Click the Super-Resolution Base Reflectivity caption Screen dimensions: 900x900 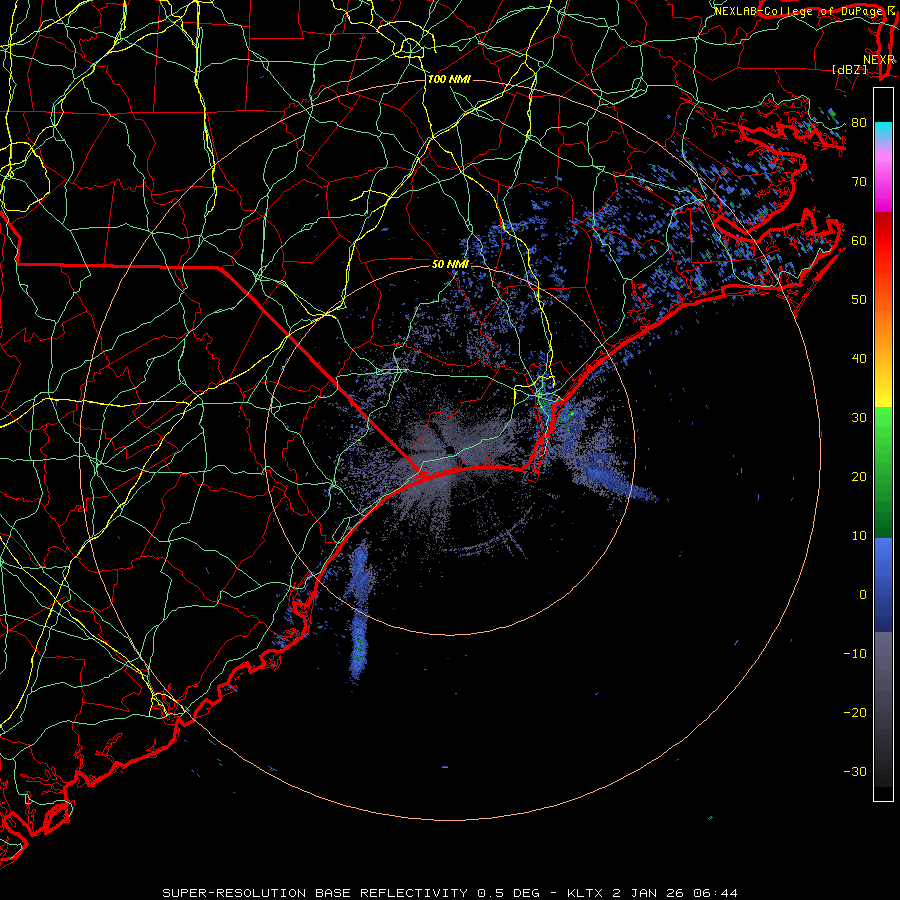coord(450,893)
